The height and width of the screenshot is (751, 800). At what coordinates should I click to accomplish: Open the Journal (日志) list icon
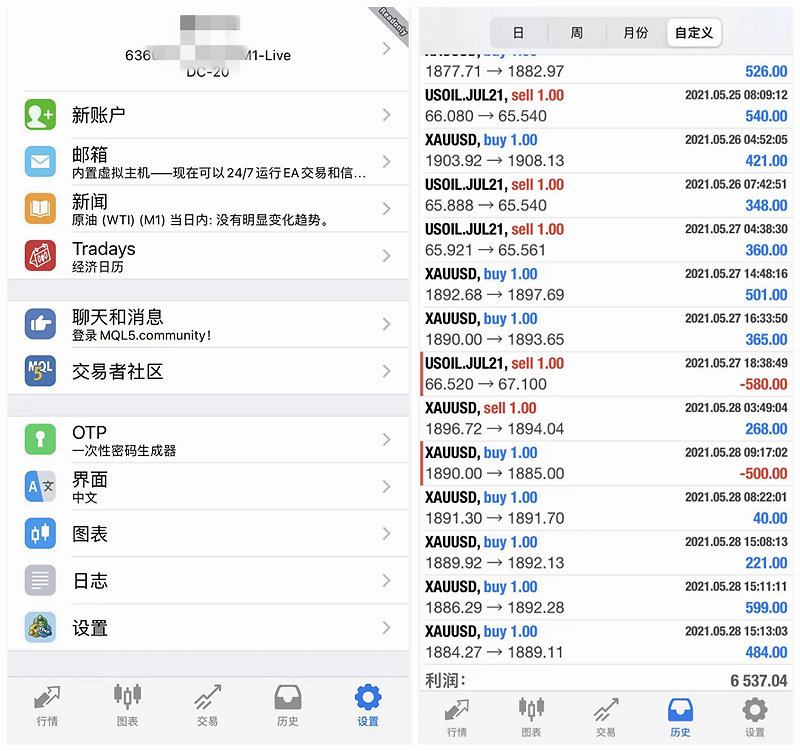pyautogui.click(x=40, y=581)
